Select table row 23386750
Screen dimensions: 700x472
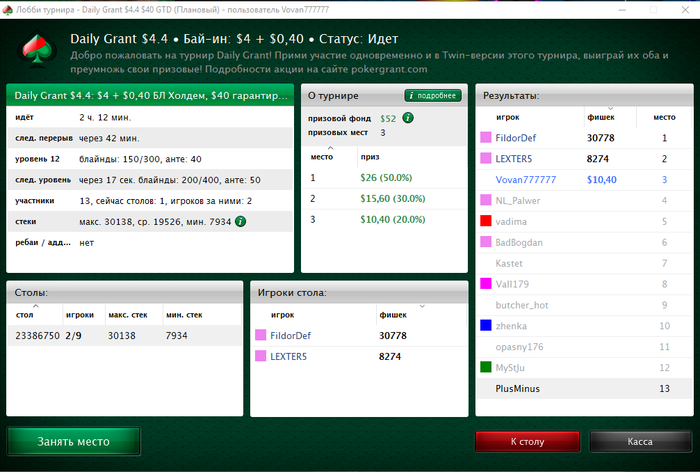(125, 335)
